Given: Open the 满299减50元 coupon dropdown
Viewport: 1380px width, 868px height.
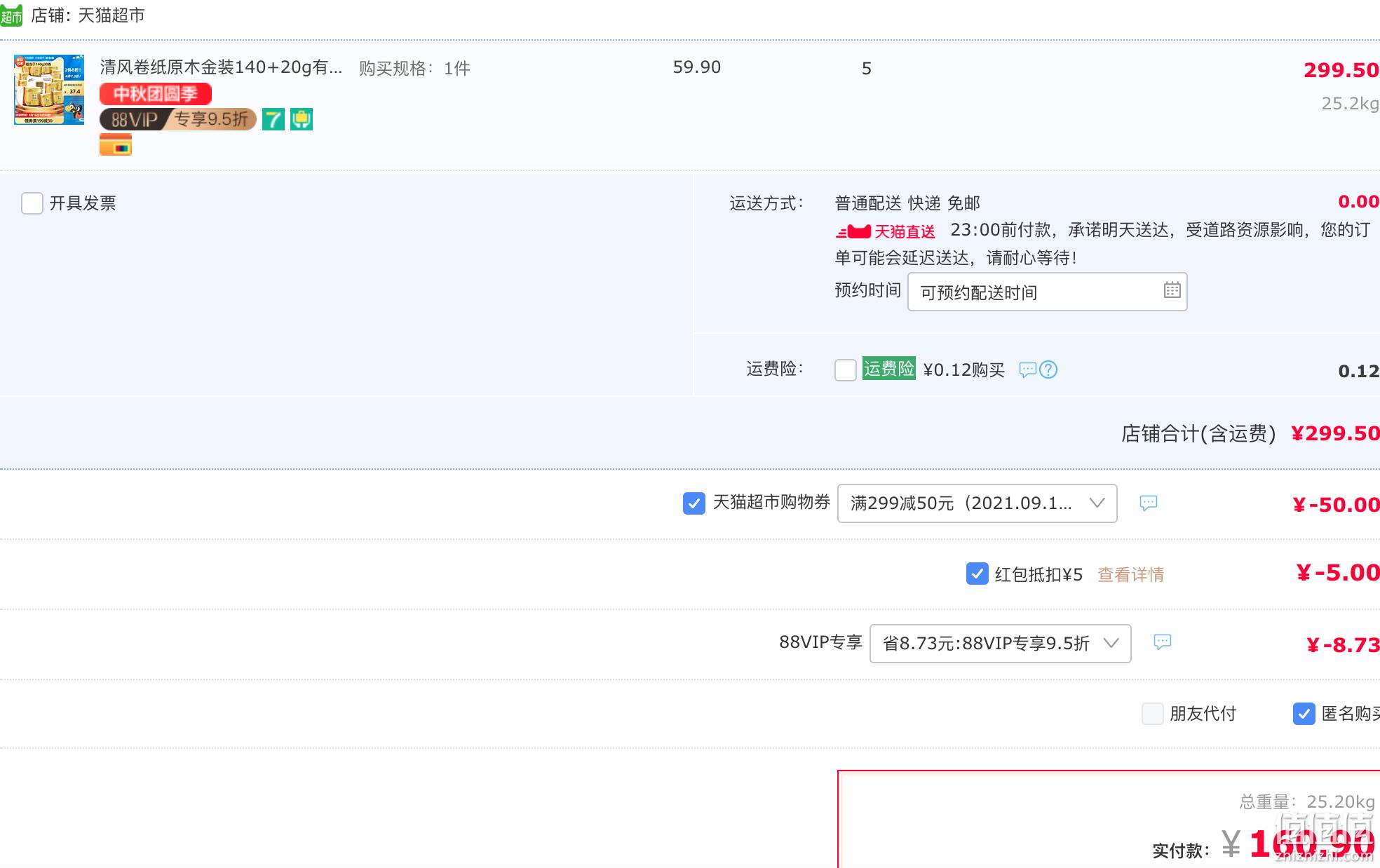Looking at the screenshot, I should tap(977, 503).
